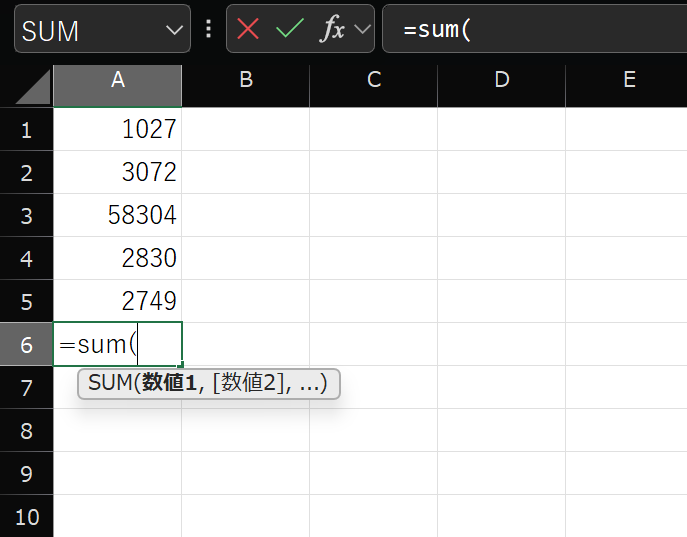Viewport: 687px width, 537px height.
Task: Click cell containing 2749
Action: tap(117, 301)
